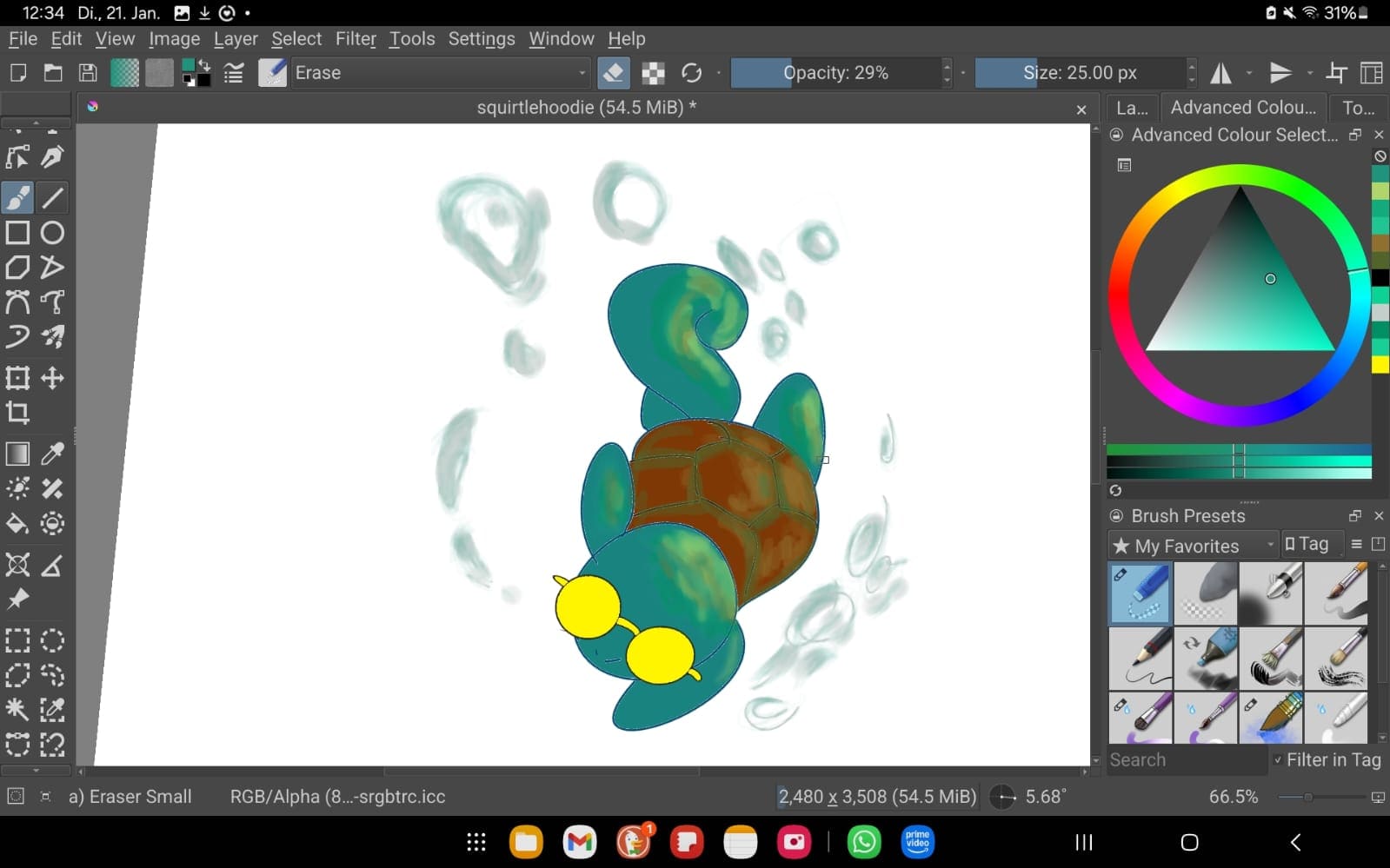
Task: Select the Measure tool
Action: coord(53,565)
